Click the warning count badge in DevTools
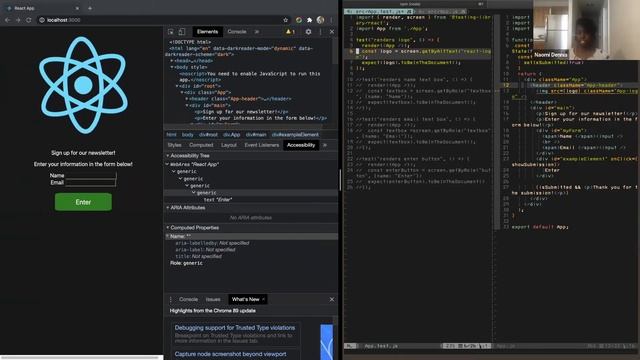640x360 pixels. [x=290, y=31]
